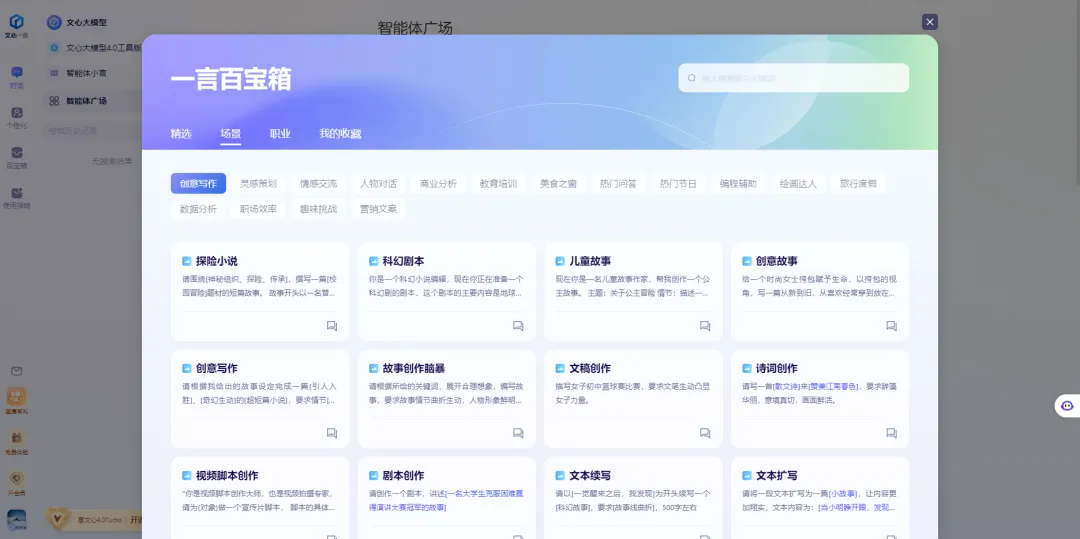Switch to the 精选 tab
The image size is (1080, 539).
[180, 134]
